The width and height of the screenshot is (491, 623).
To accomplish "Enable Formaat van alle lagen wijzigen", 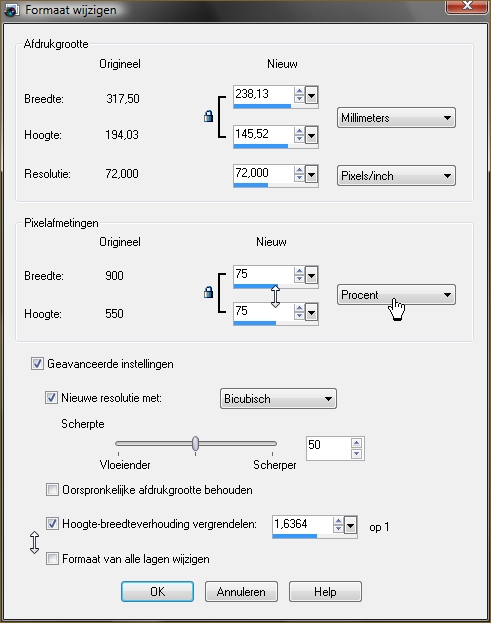I will (52, 559).
